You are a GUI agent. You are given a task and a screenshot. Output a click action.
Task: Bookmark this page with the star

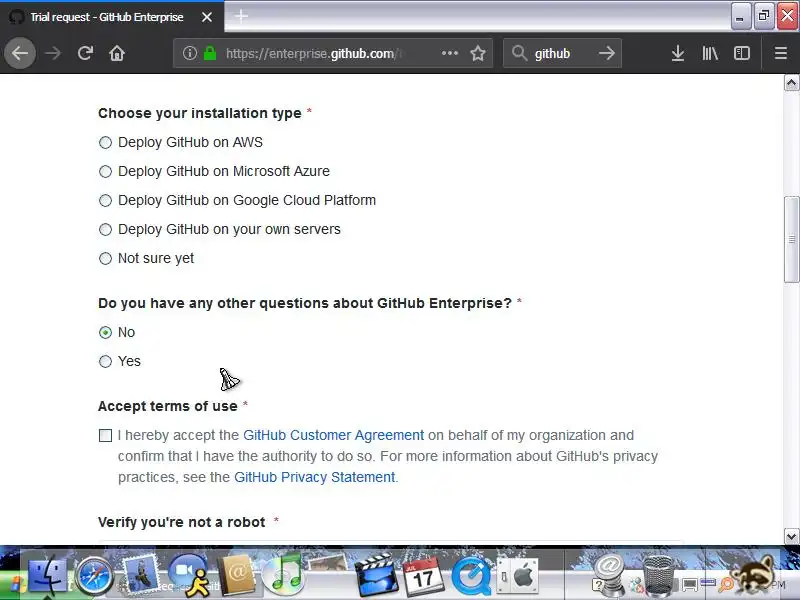click(x=478, y=53)
